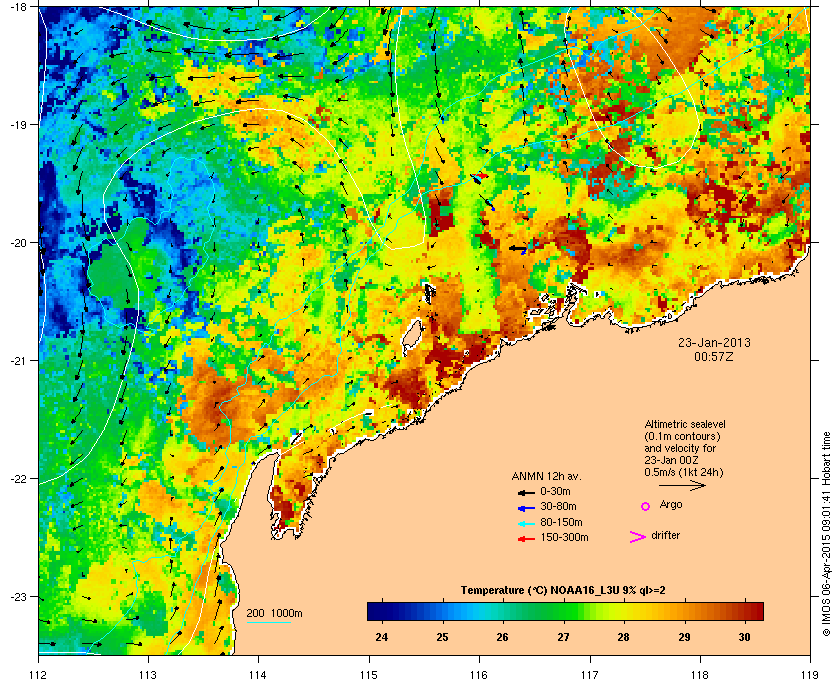840x680 pixels.
Task: Select the 150-300m depth label
Action: tap(564, 537)
